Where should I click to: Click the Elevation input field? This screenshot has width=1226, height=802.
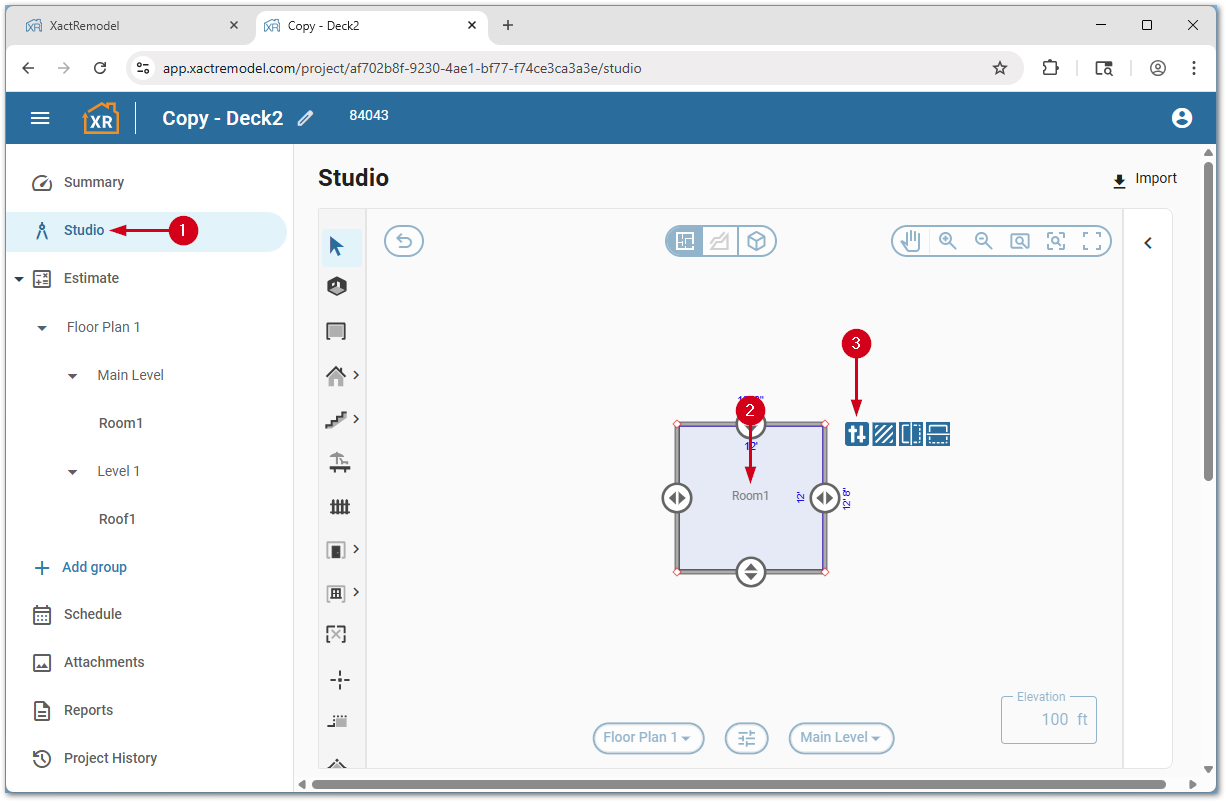pyautogui.click(x=1049, y=720)
